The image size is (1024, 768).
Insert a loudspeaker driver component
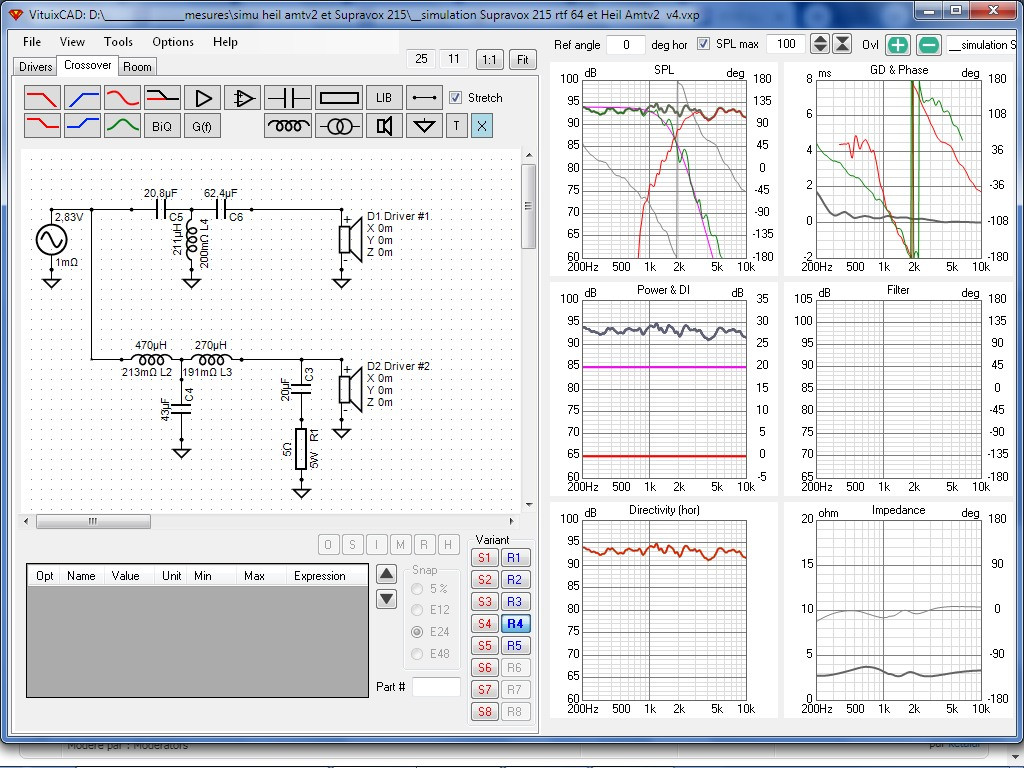pos(384,126)
